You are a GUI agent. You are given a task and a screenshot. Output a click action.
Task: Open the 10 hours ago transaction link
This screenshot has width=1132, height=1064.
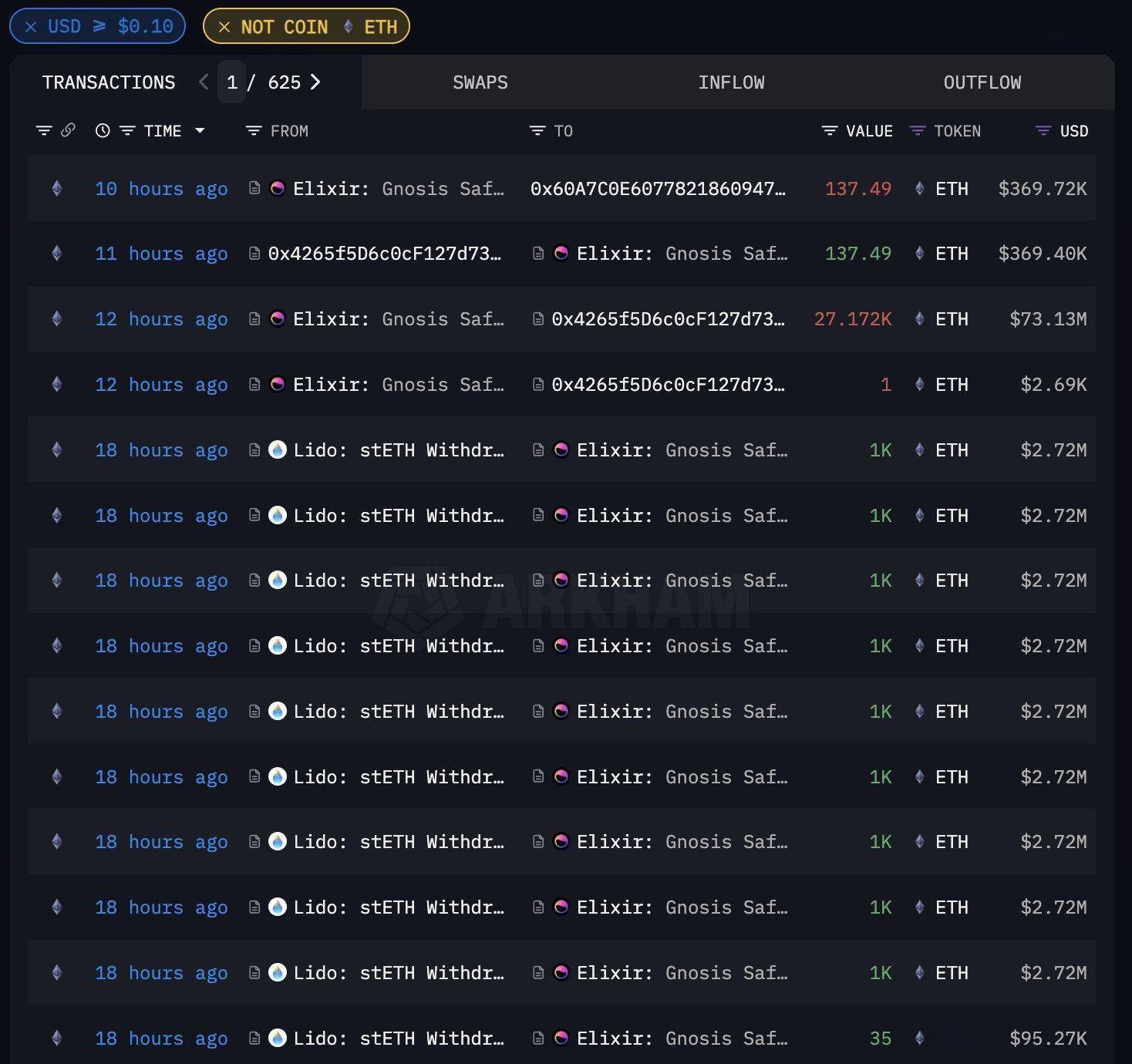point(161,188)
